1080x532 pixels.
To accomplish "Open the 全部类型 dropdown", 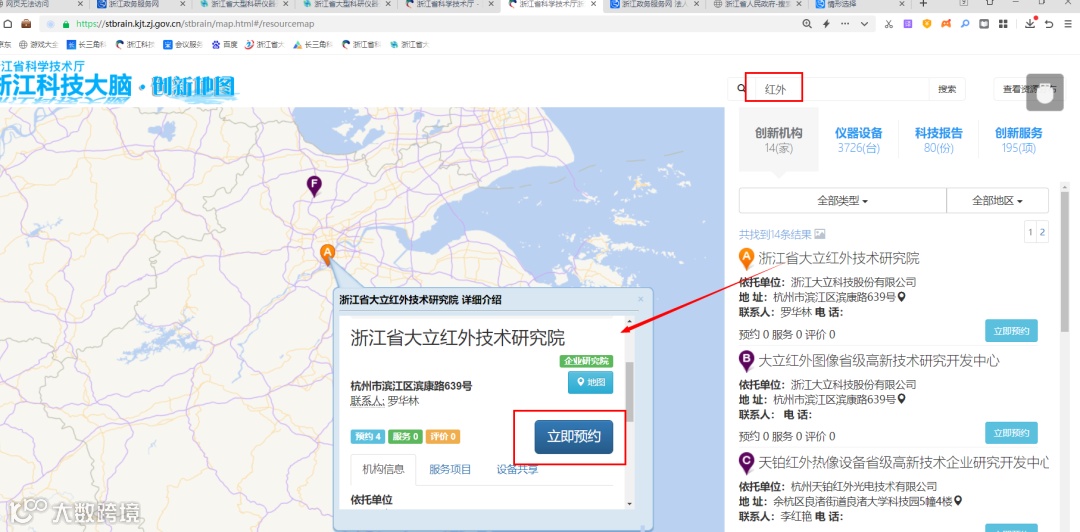I will [842, 201].
